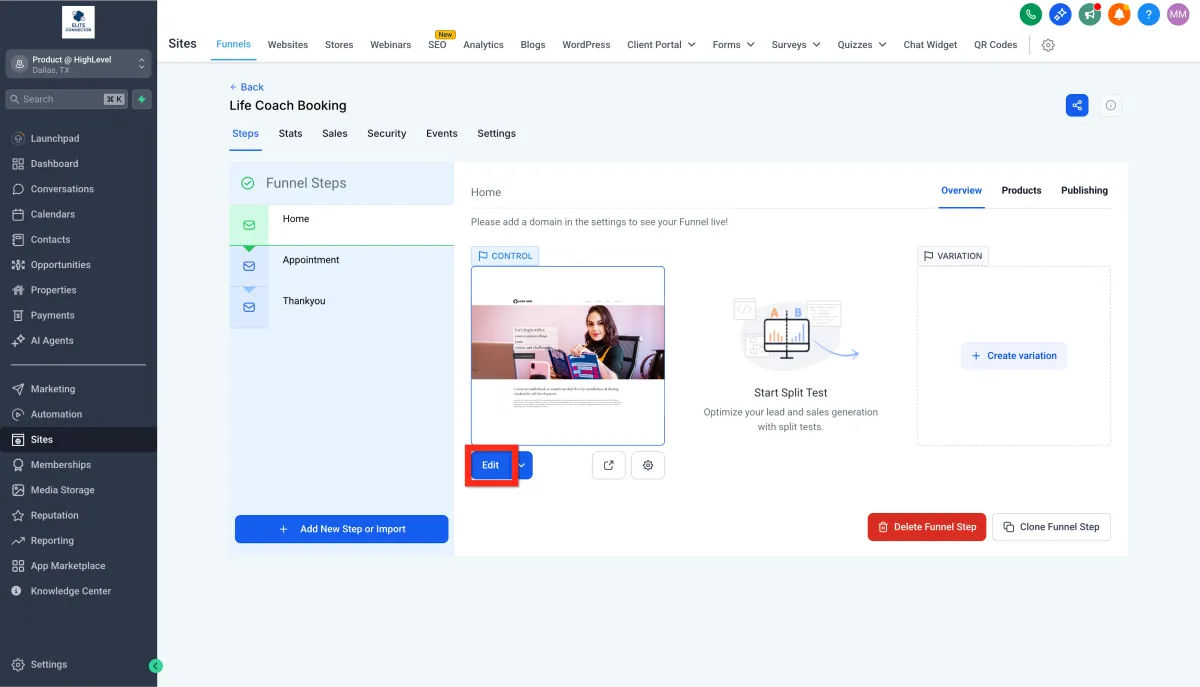Open the SEO tab
The width and height of the screenshot is (1200, 687).
click(x=437, y=45)
